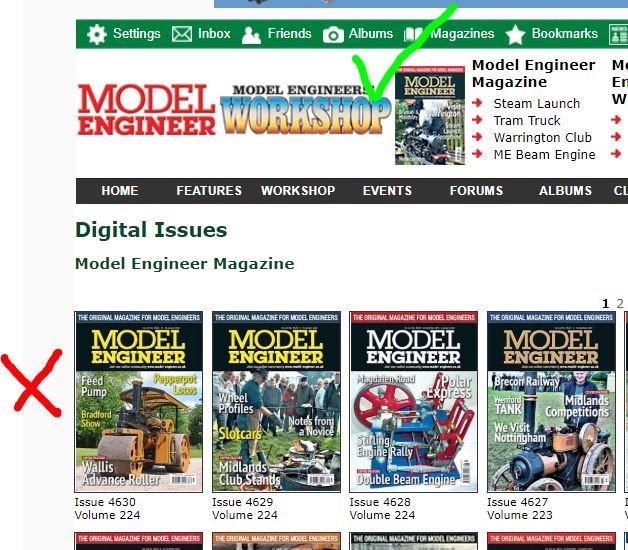Viewport: 628px width, 550px height.
Task: Click the Inbox envelope icon
Action: point(182,34)
